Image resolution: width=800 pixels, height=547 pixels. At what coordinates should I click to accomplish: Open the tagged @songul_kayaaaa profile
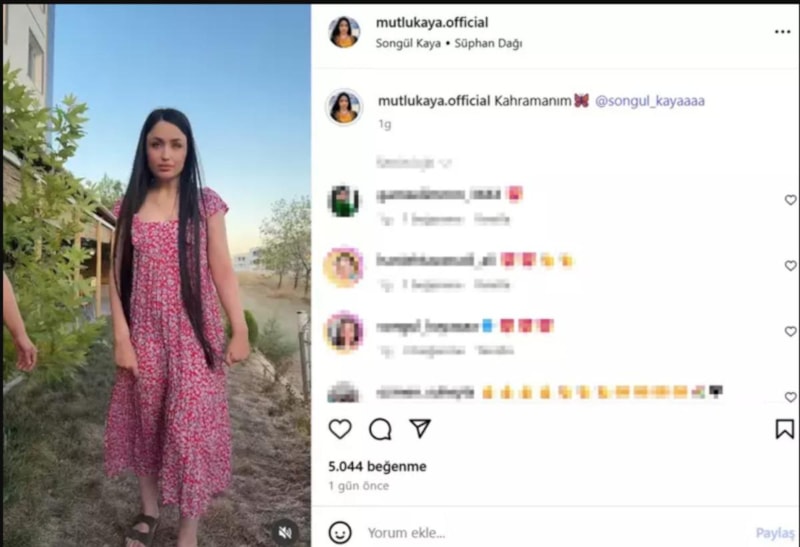coord(649,101)
